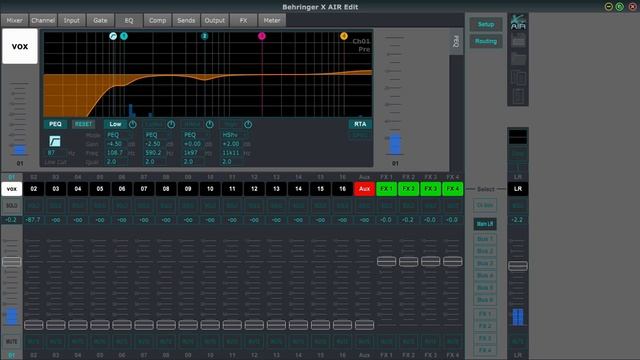Toggle the Bus 2 select button
Screen dimensions: 640x360
(x=485, y=251)
